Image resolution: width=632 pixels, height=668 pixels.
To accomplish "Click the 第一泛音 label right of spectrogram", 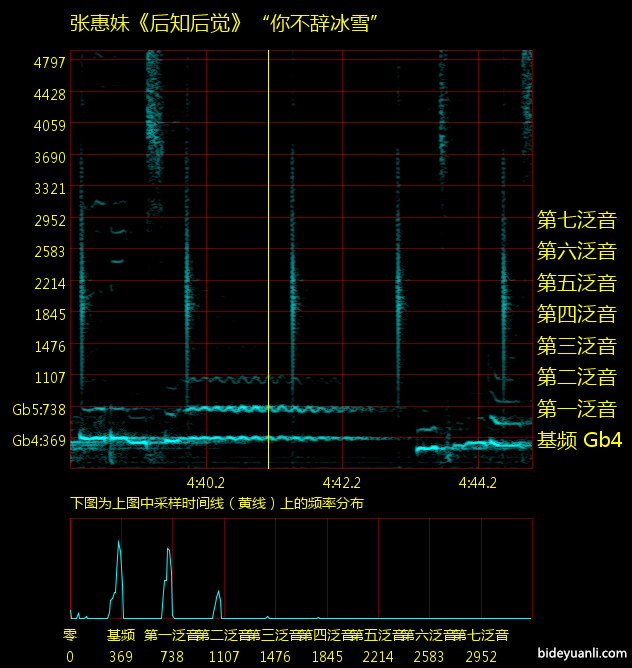I will tap(576, 409).
